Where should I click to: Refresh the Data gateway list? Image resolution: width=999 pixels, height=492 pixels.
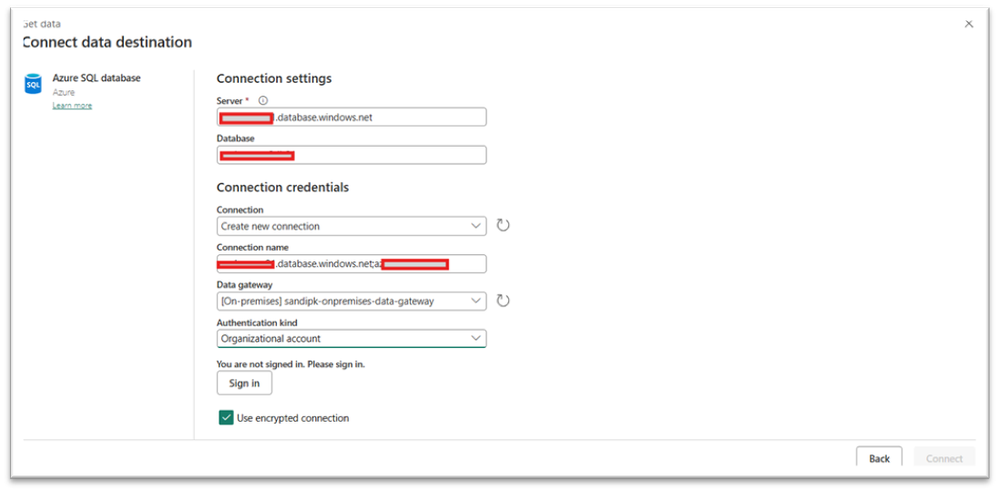pos(503,301)
